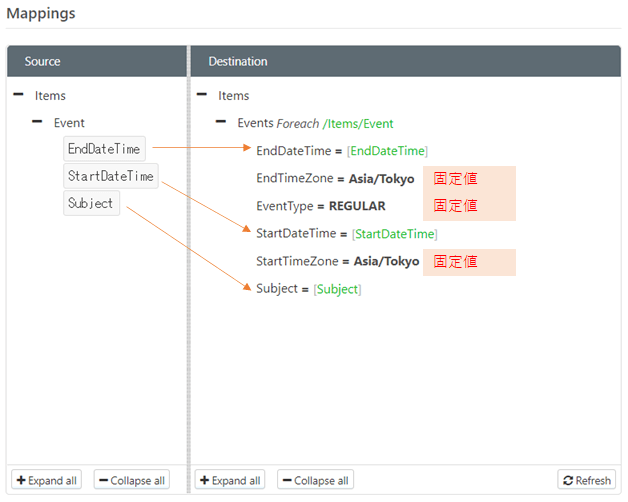Click destination EndDateTime mapping row
Image resolution: width=628 pixels, height=502 pixels.
[x=342, y=151]
